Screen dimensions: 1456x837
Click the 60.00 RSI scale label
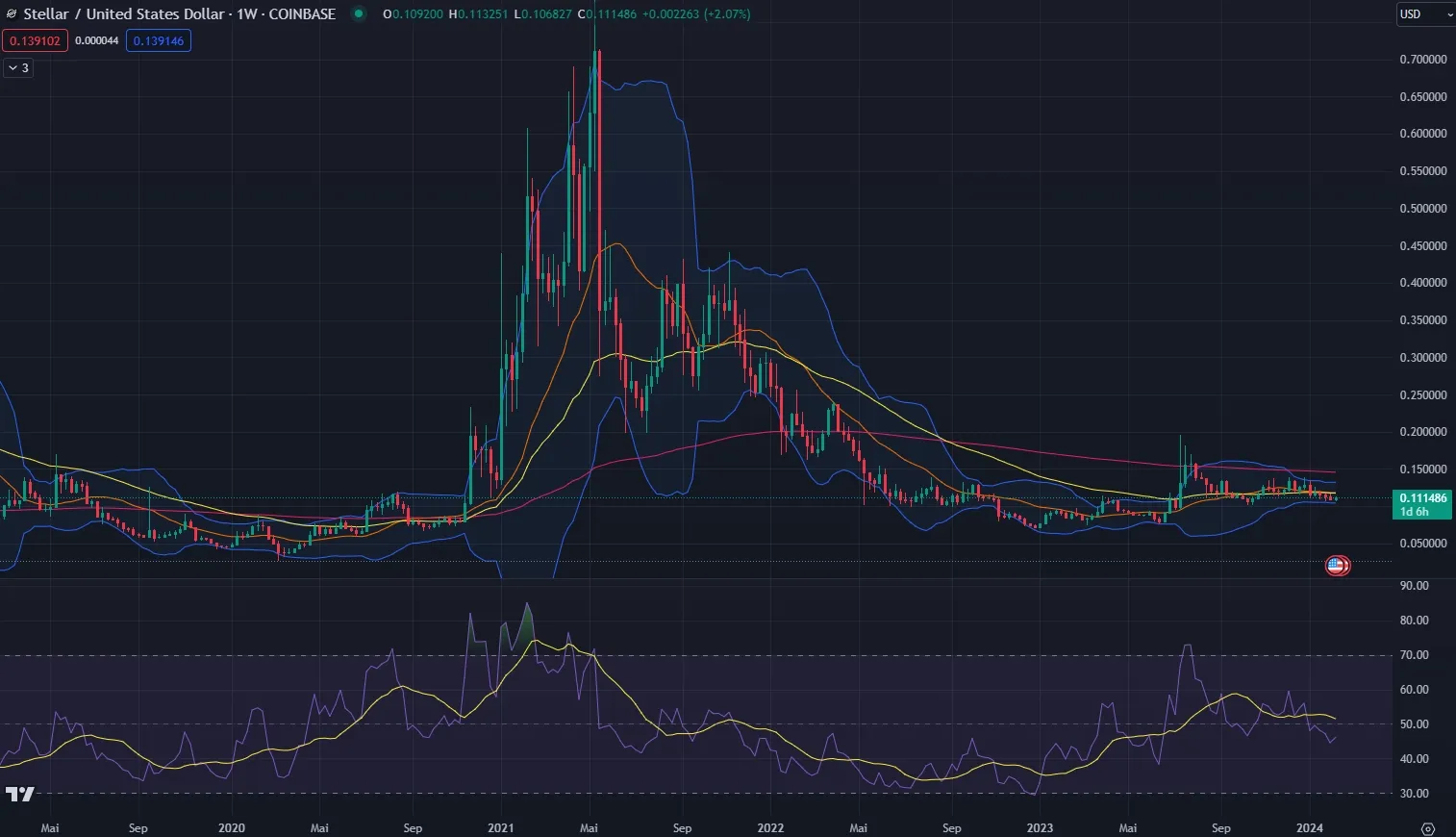tap(1414, 690)
